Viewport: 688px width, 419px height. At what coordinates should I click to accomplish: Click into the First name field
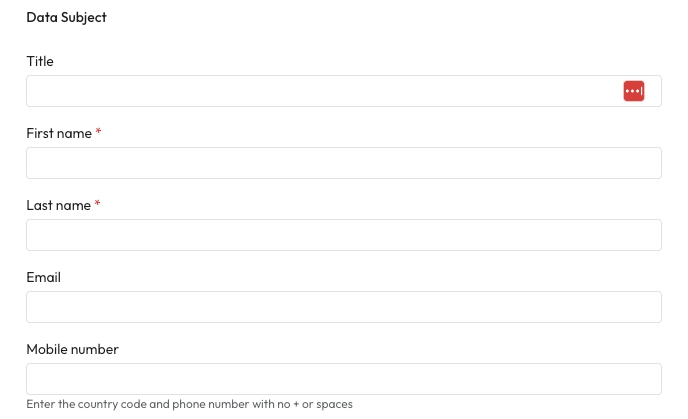pos(344,163)
